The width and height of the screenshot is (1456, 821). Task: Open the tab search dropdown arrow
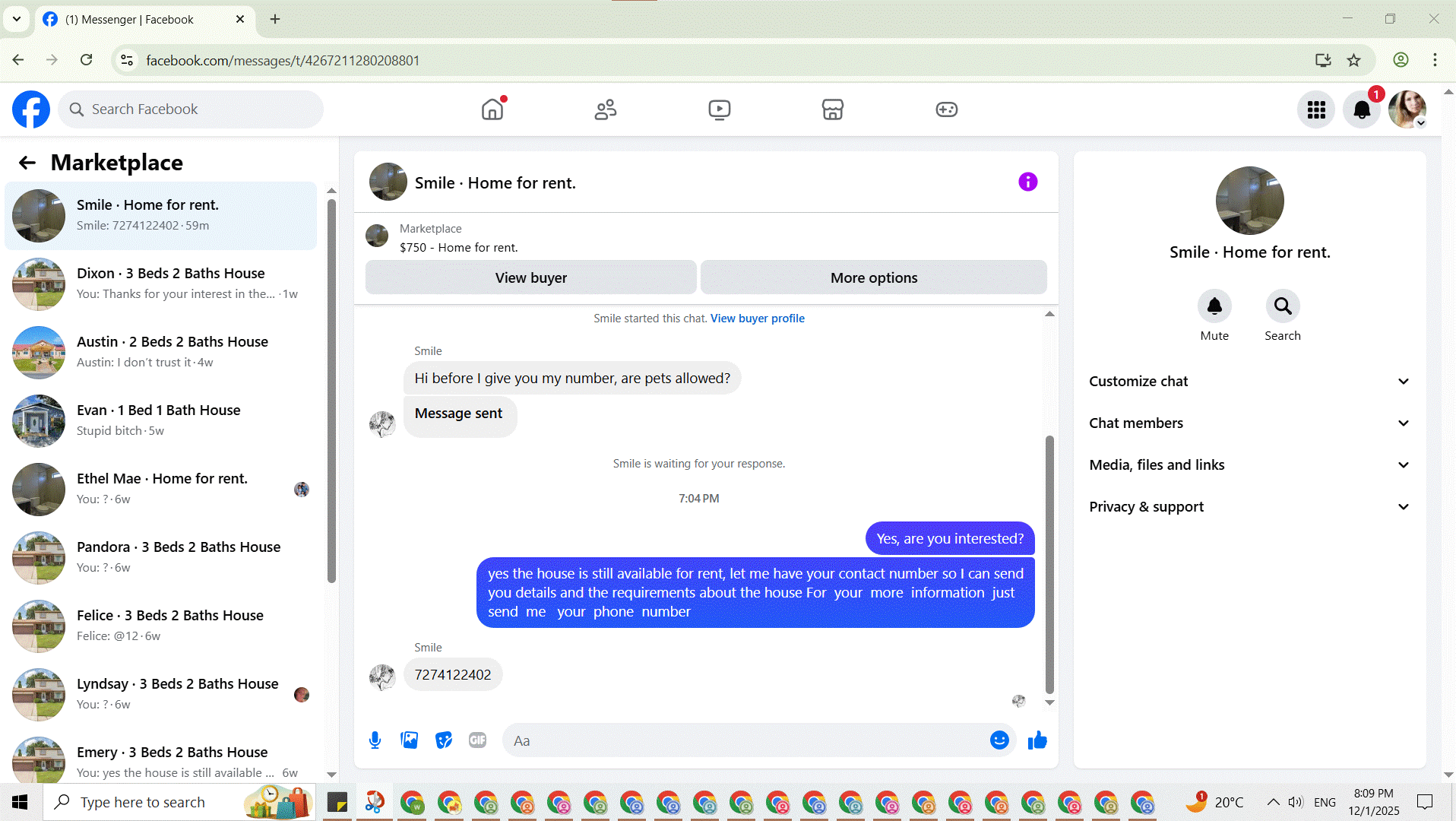[17, 19]
